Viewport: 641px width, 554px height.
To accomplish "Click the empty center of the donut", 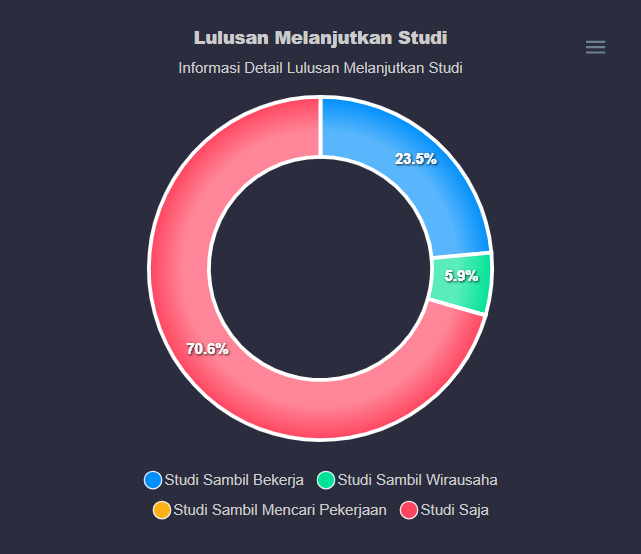I will pyautogui.click(x=320, y=270).
